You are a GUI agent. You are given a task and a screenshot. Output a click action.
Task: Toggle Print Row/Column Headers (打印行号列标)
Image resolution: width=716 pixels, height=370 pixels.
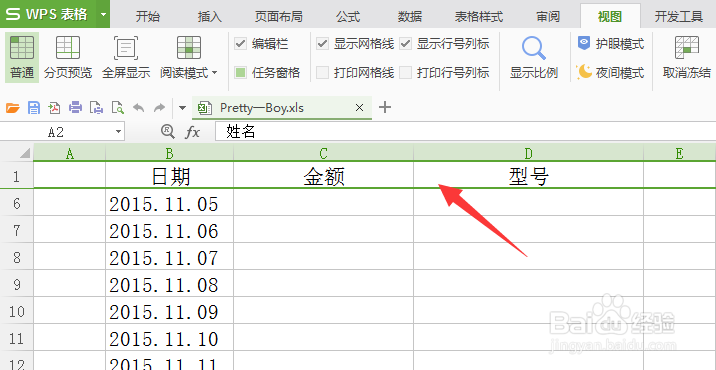pyautogui.click(x=405, y=72)
